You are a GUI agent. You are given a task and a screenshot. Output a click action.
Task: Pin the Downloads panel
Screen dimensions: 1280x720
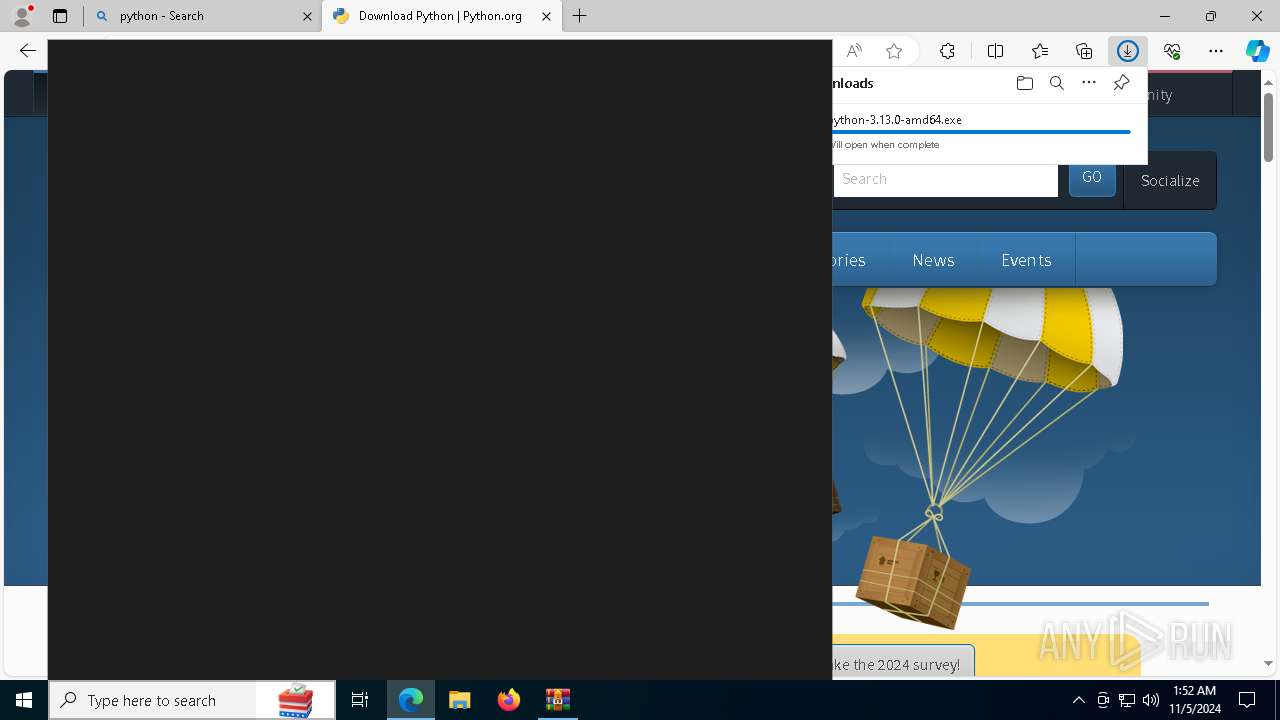coord(1121,83)
